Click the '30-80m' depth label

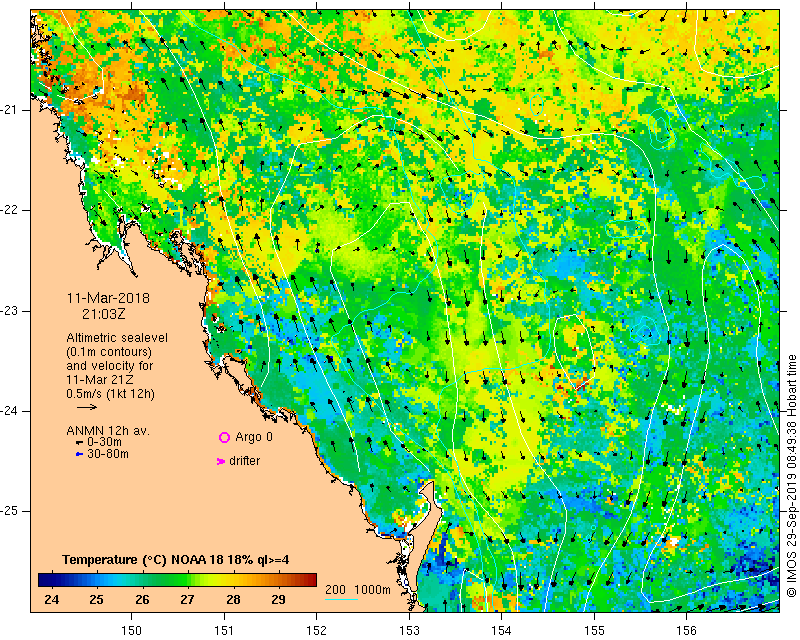tap(108, 454)
